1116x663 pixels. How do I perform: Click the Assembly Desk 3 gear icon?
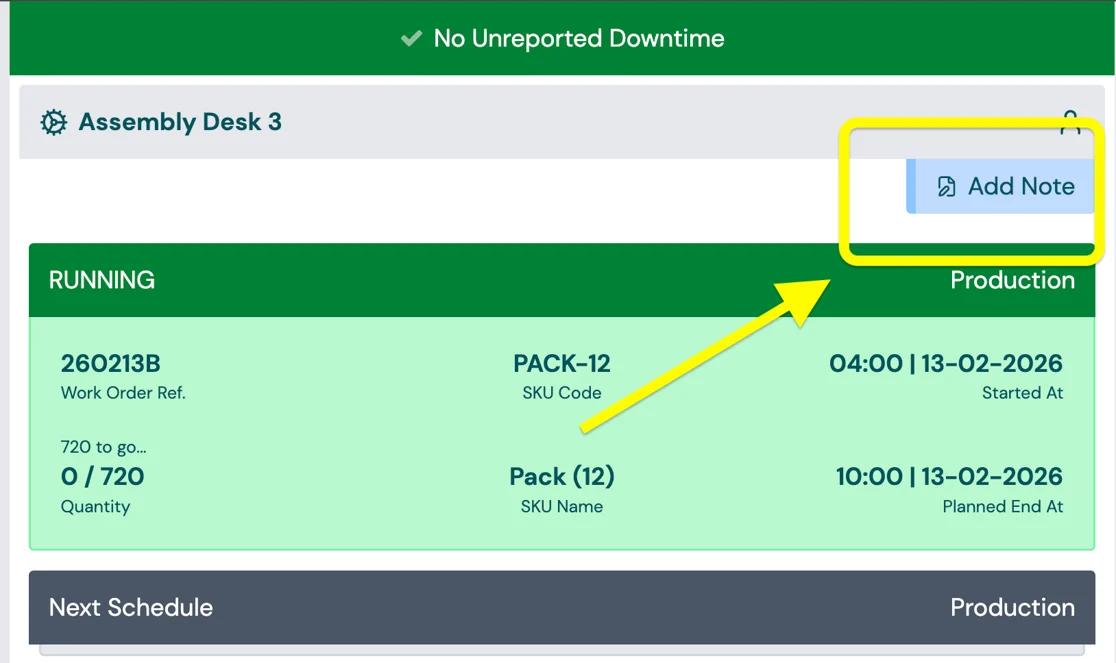pyautogui.click(x=53, y=122)
